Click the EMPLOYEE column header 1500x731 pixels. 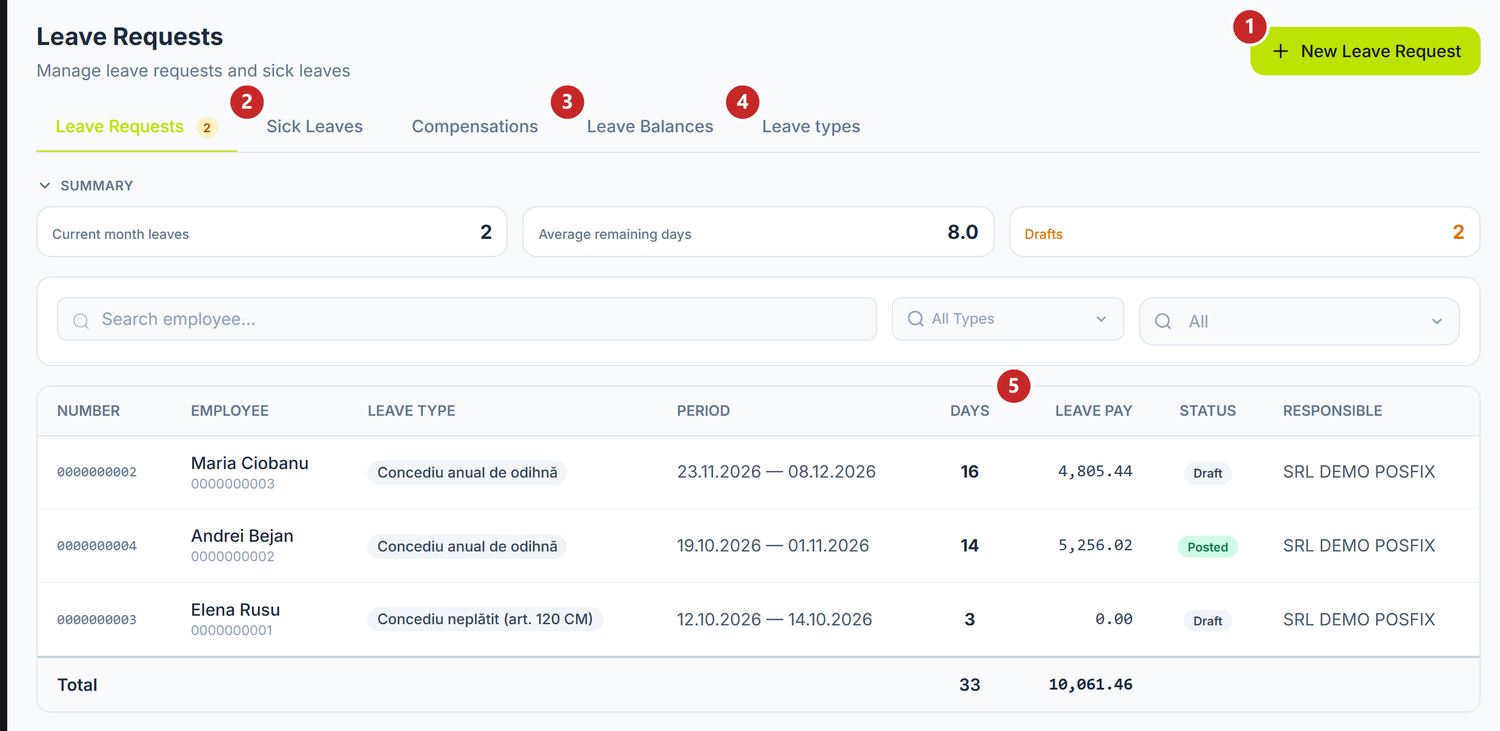click(230, 411)
